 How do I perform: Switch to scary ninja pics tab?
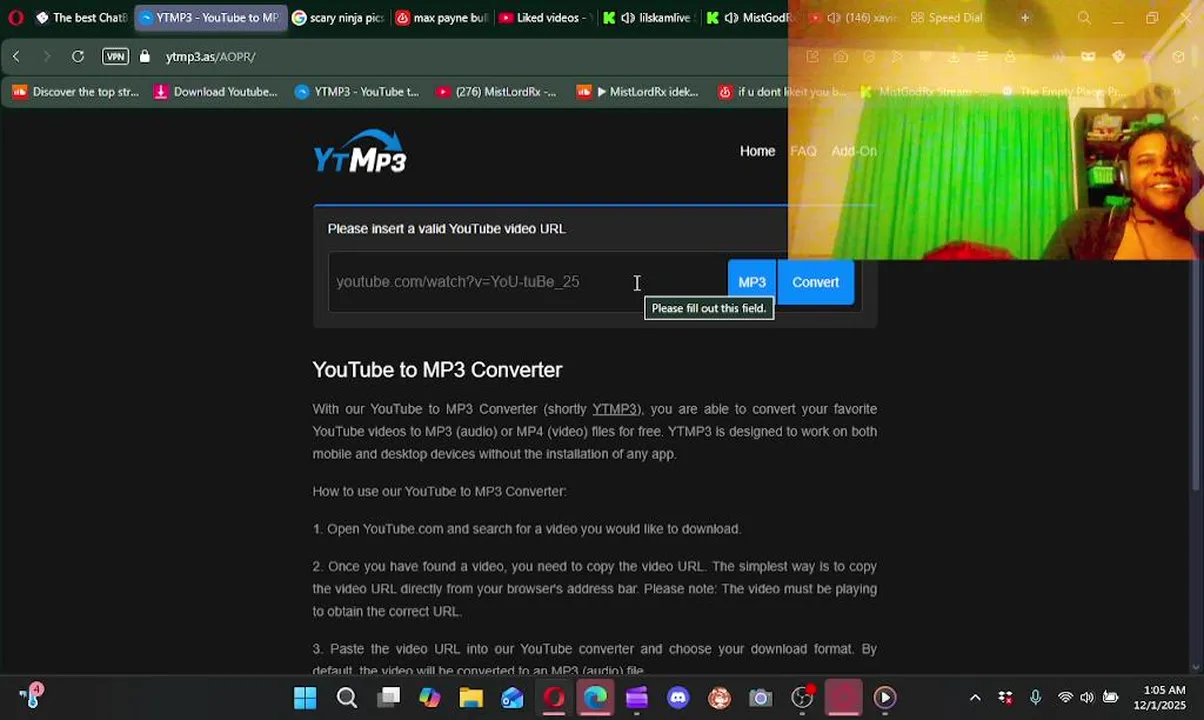pyautogui.click(x=338, y=17)
